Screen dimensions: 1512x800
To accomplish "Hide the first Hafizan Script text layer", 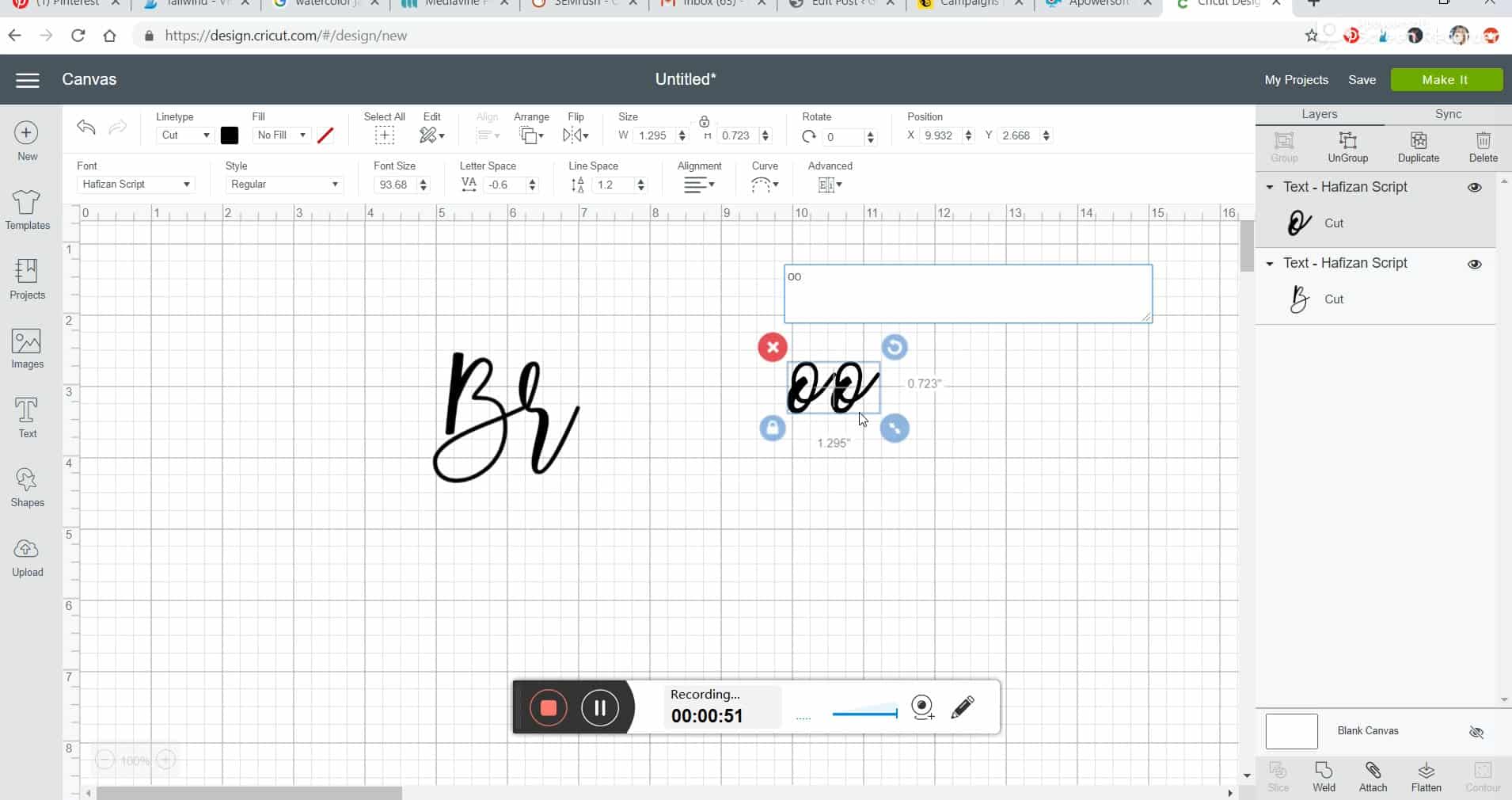I will 1475,188.
